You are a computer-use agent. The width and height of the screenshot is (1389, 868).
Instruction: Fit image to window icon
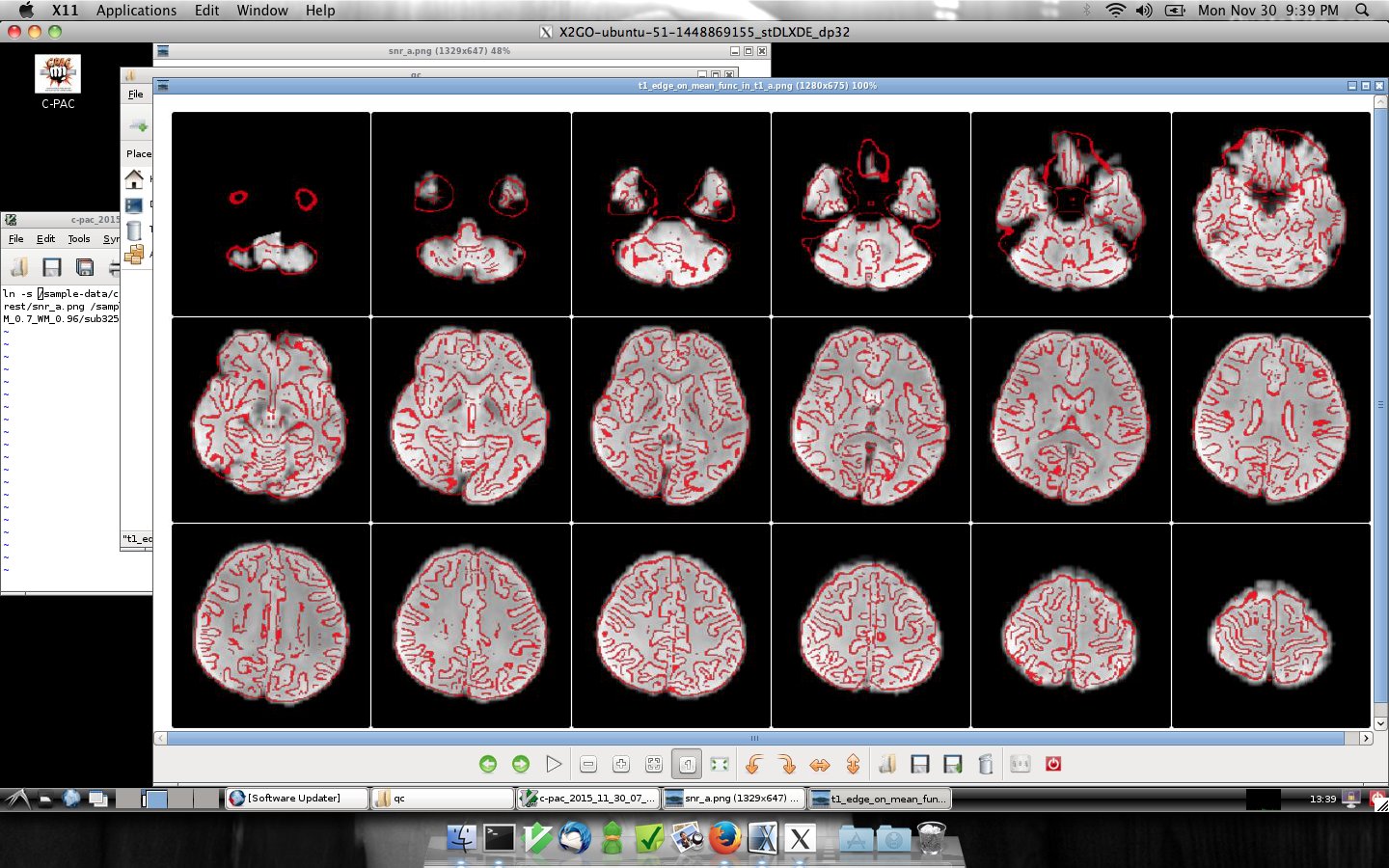pos(654,764)
